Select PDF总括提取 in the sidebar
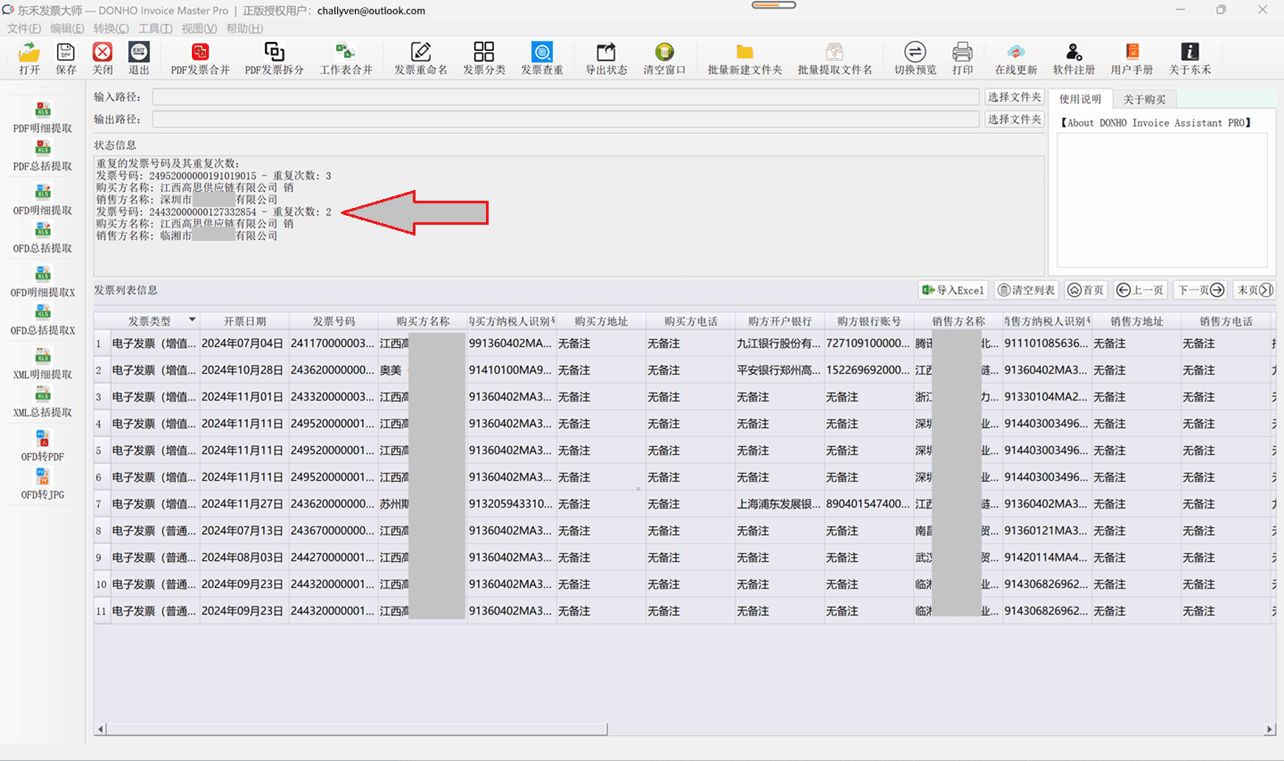 (43, 157)
